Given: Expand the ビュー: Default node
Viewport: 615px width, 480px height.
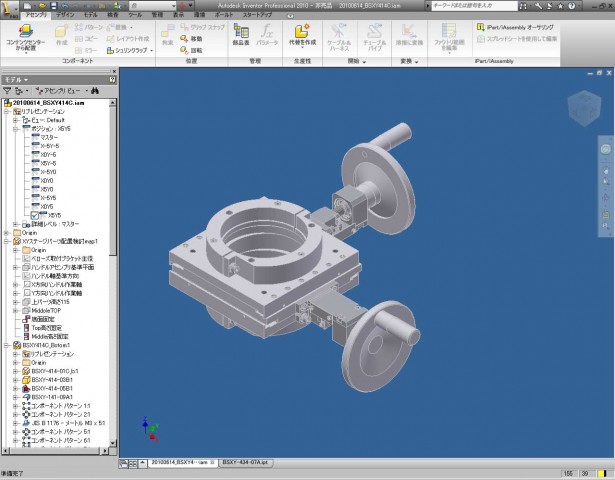Looking at the screenshot, I should coord(16,120).
